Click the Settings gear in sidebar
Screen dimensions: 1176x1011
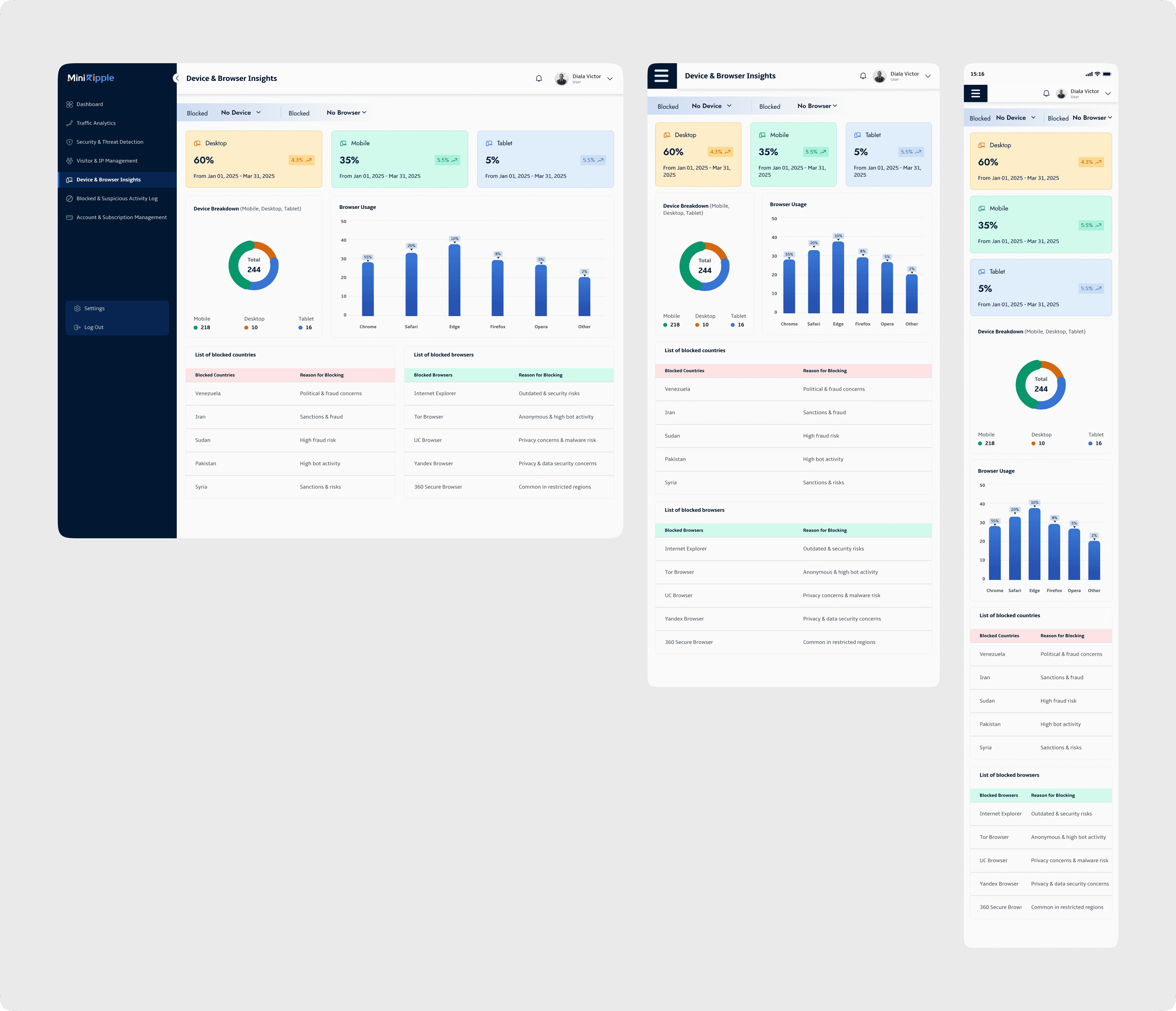[x=77, y=309]
